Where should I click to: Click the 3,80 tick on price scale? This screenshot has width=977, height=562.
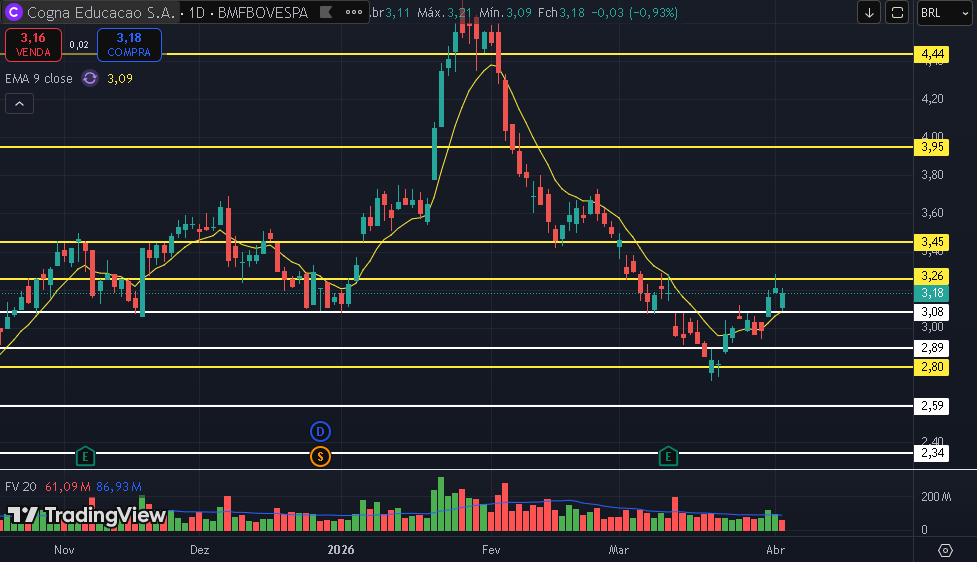tap(932, 175)
